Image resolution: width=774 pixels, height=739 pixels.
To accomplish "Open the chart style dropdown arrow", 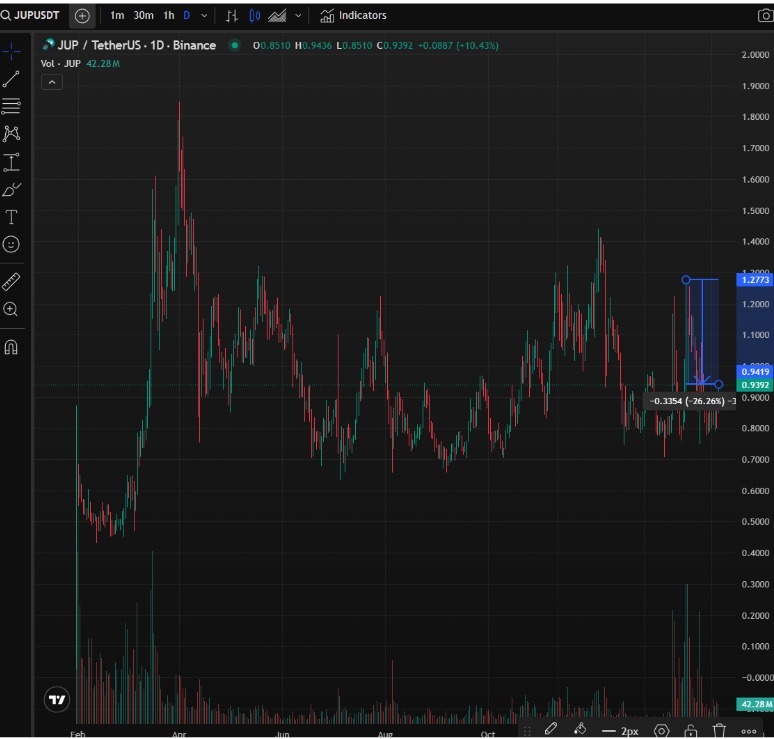I will point(298,16).
